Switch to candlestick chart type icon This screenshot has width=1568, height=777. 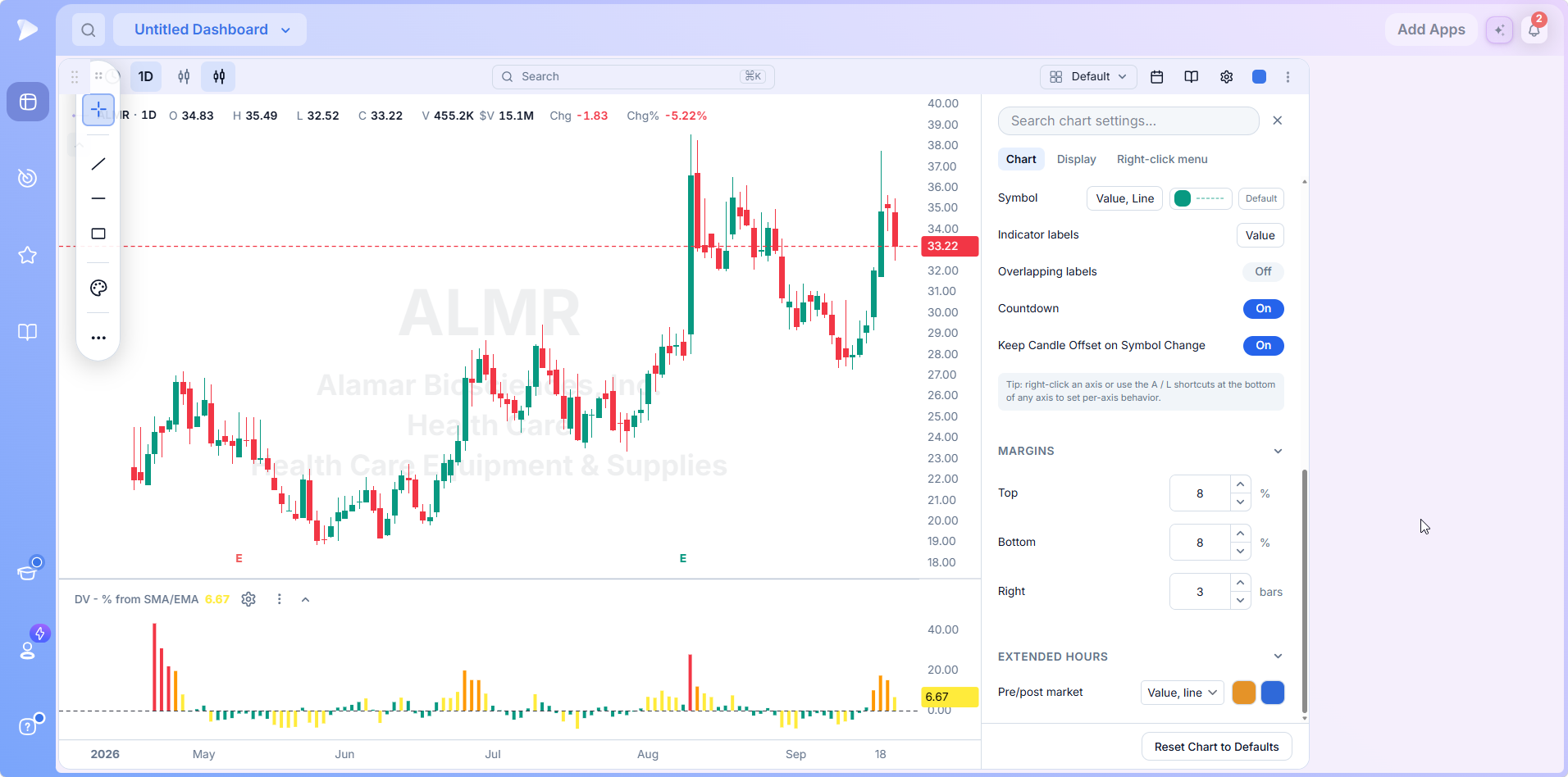point(219,76)
